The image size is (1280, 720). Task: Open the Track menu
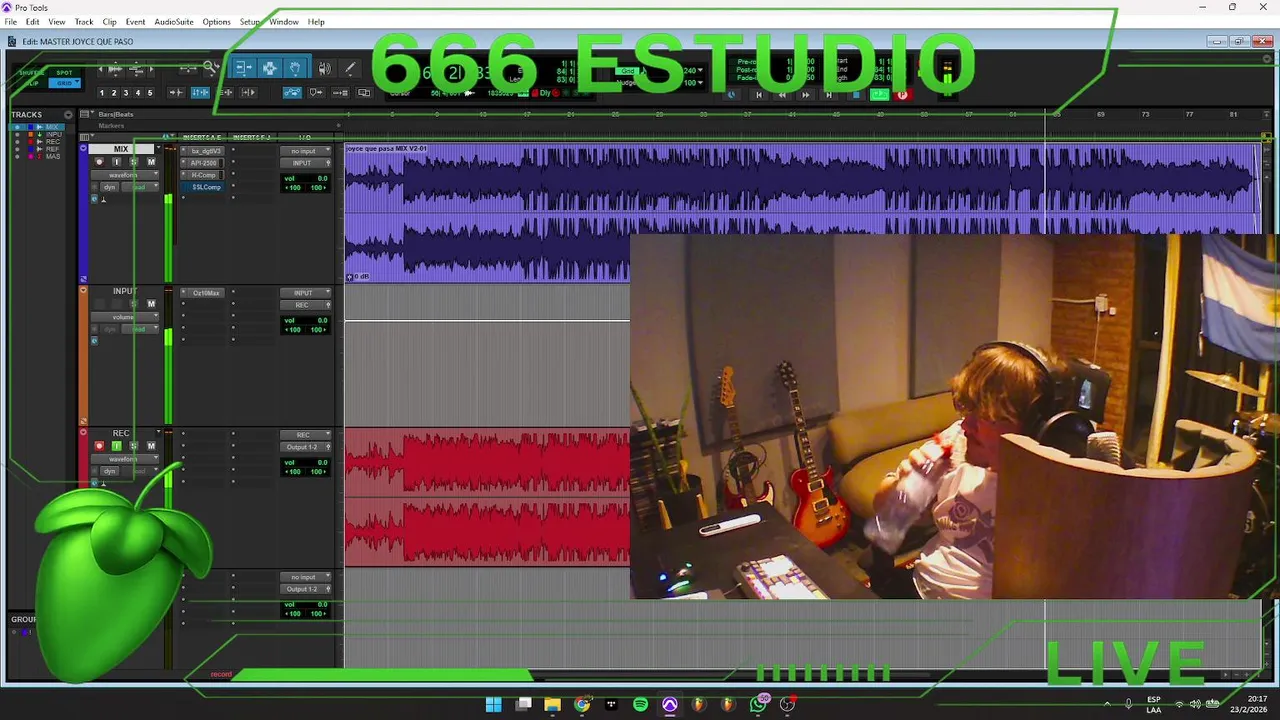[84, 22]
